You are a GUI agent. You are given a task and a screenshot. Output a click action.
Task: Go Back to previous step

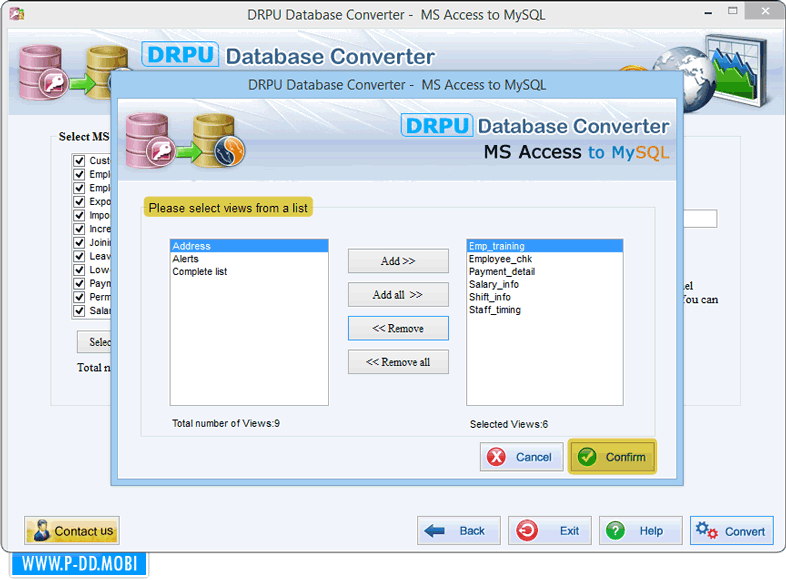459,530
